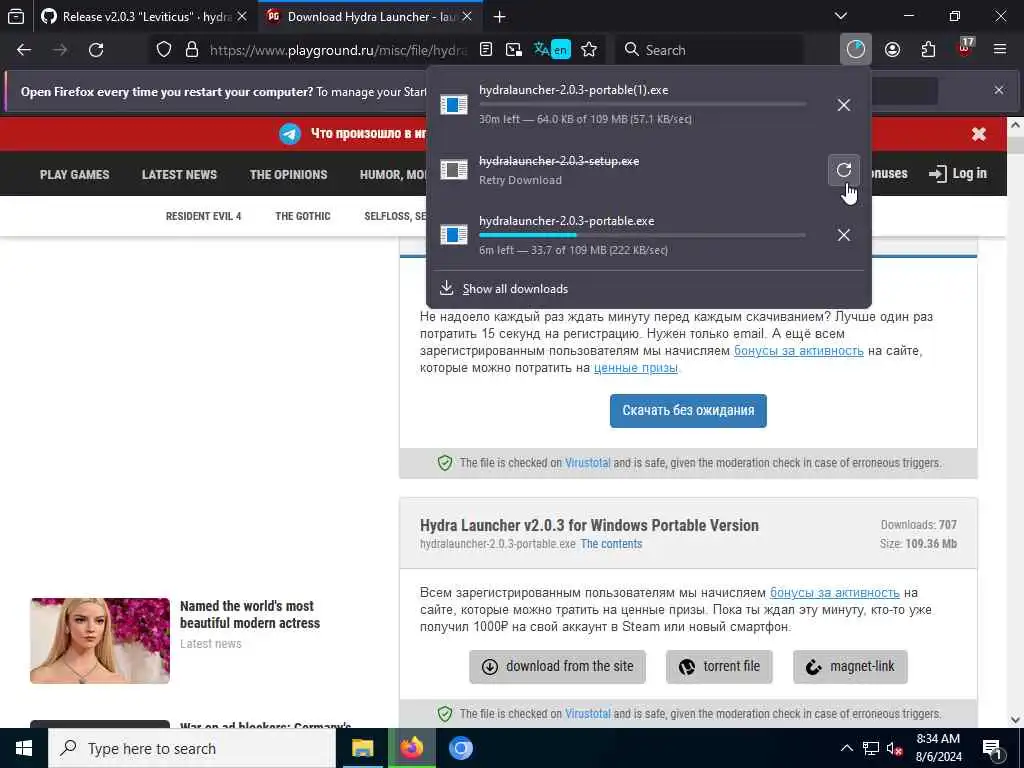This screenshot has width=1024, height=768.
Task: Show hidden system tray icons
Action: (846, 748)
